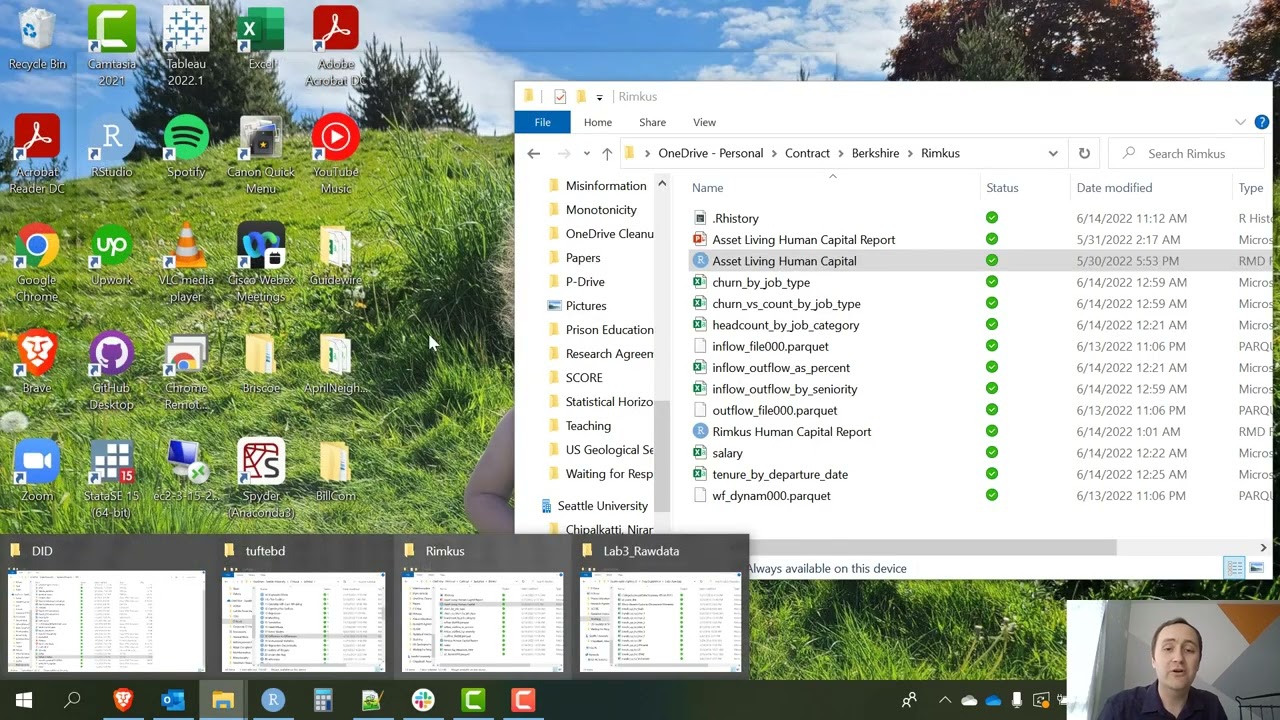
Task: Toggle the checkmark icon in the title bar
Action: [560, 97]
